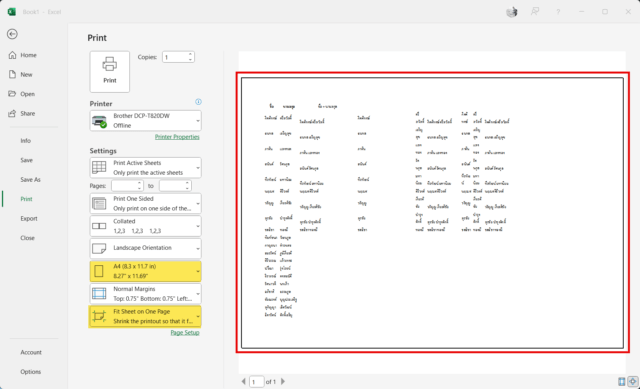Click the Print Active Sheets grid icon
Image resolution: width=640 pixels, height=389 pixels.
tap(99, 168)
